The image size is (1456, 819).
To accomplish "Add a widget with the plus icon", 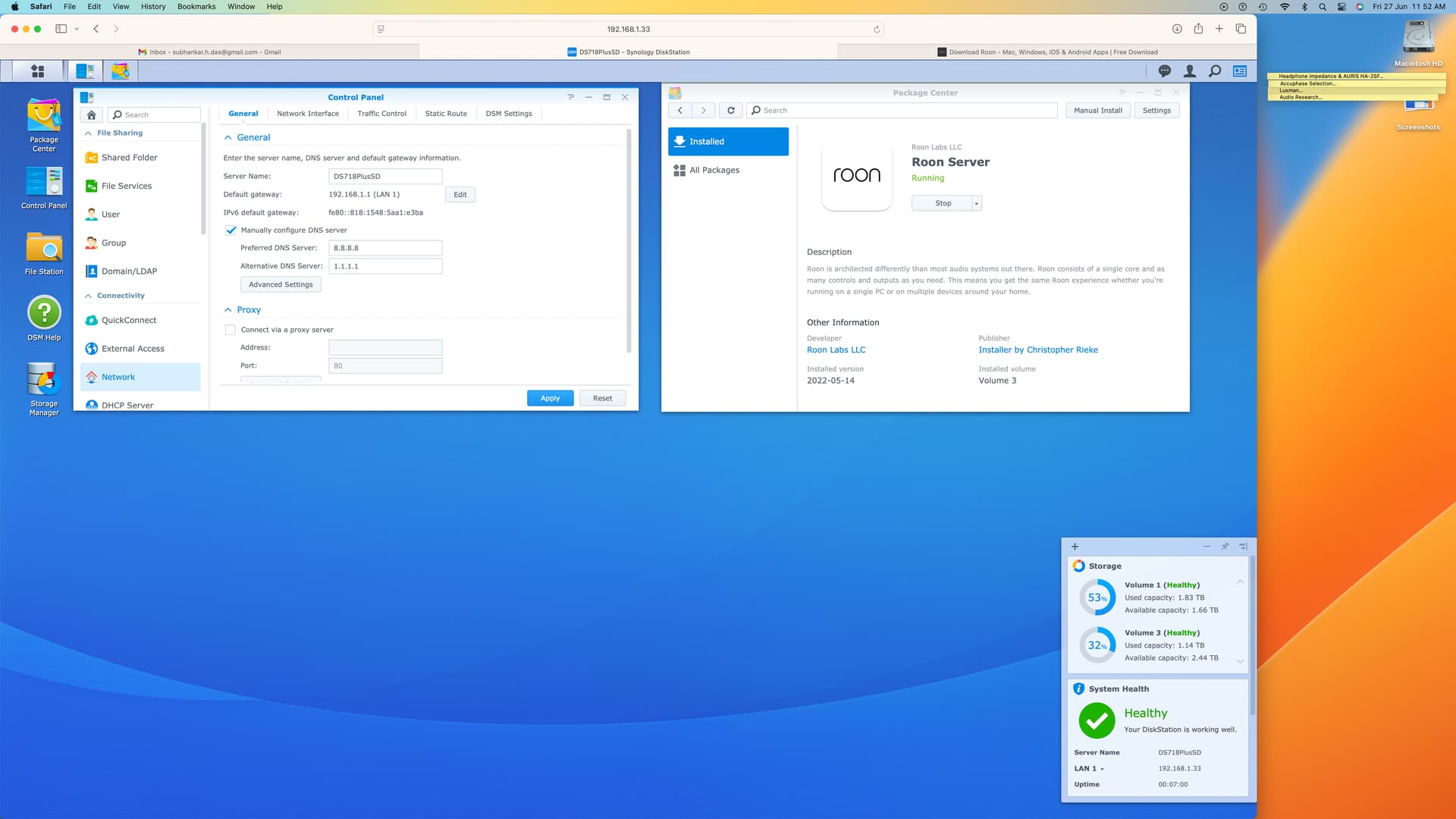I will coord(1075,547).
